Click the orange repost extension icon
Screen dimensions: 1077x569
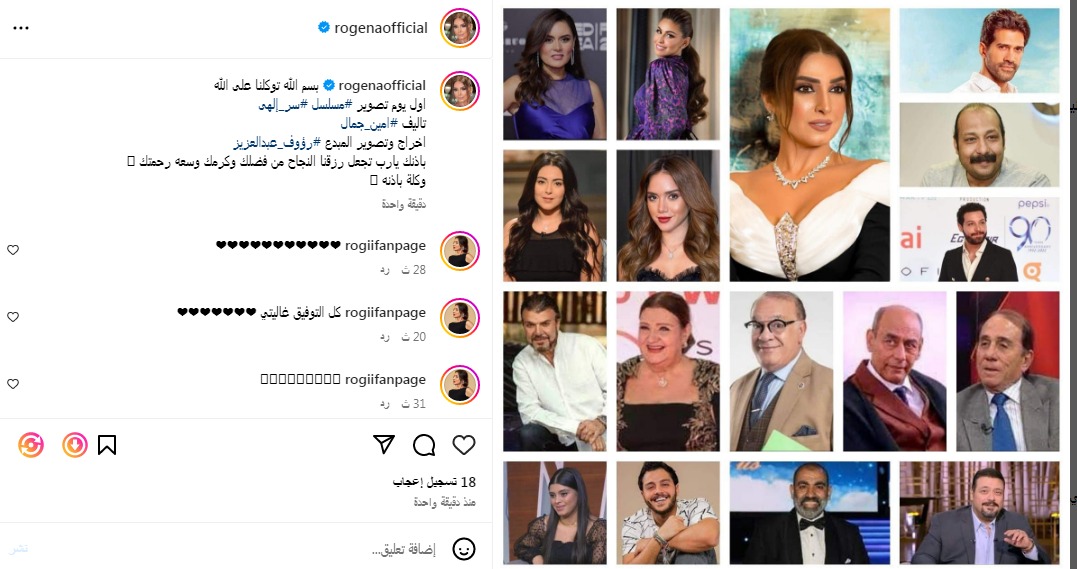point(31,445)
